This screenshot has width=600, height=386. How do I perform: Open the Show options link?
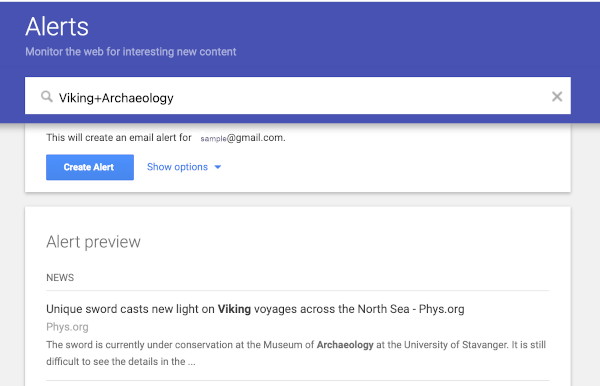[177, 167]
